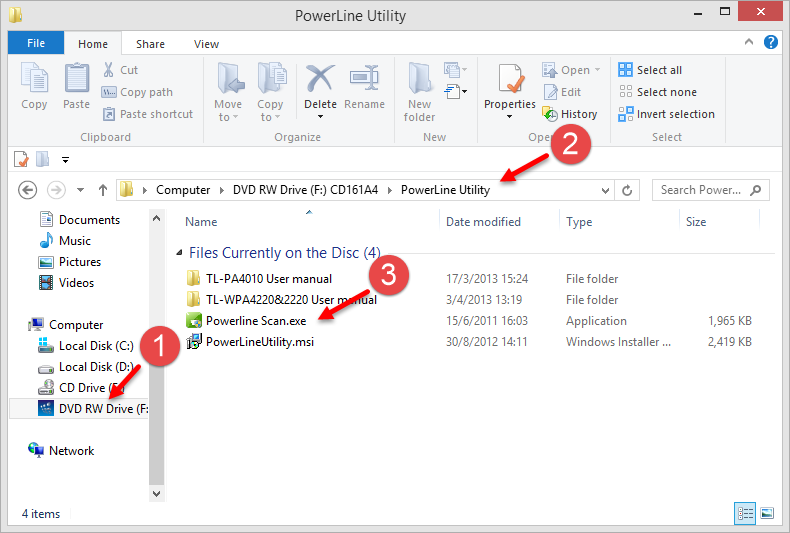This screenshot has width=790, height=533.
Task: Open the File menu tab
Action: point(36,43)
